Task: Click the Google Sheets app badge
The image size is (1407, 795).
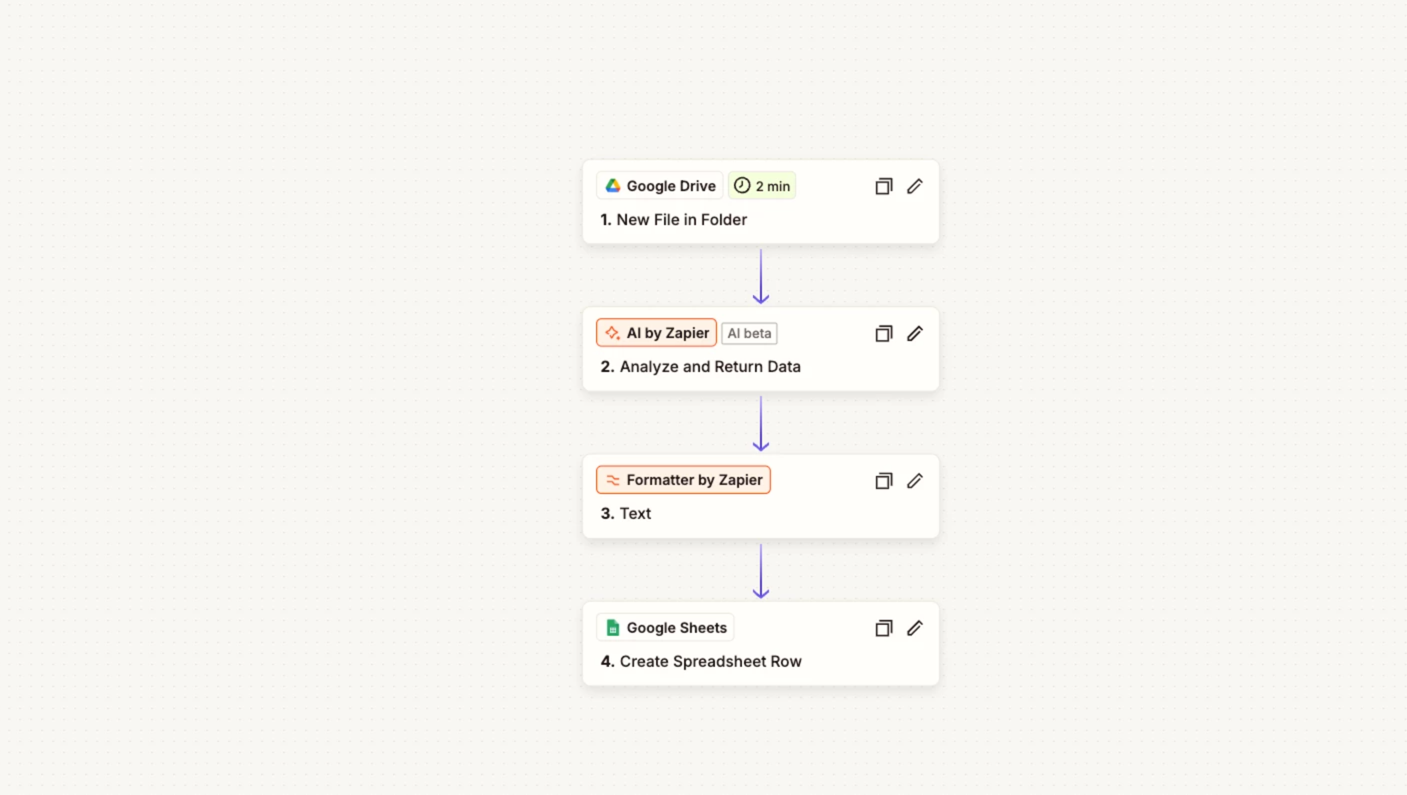Action: [x=665, y=628]
